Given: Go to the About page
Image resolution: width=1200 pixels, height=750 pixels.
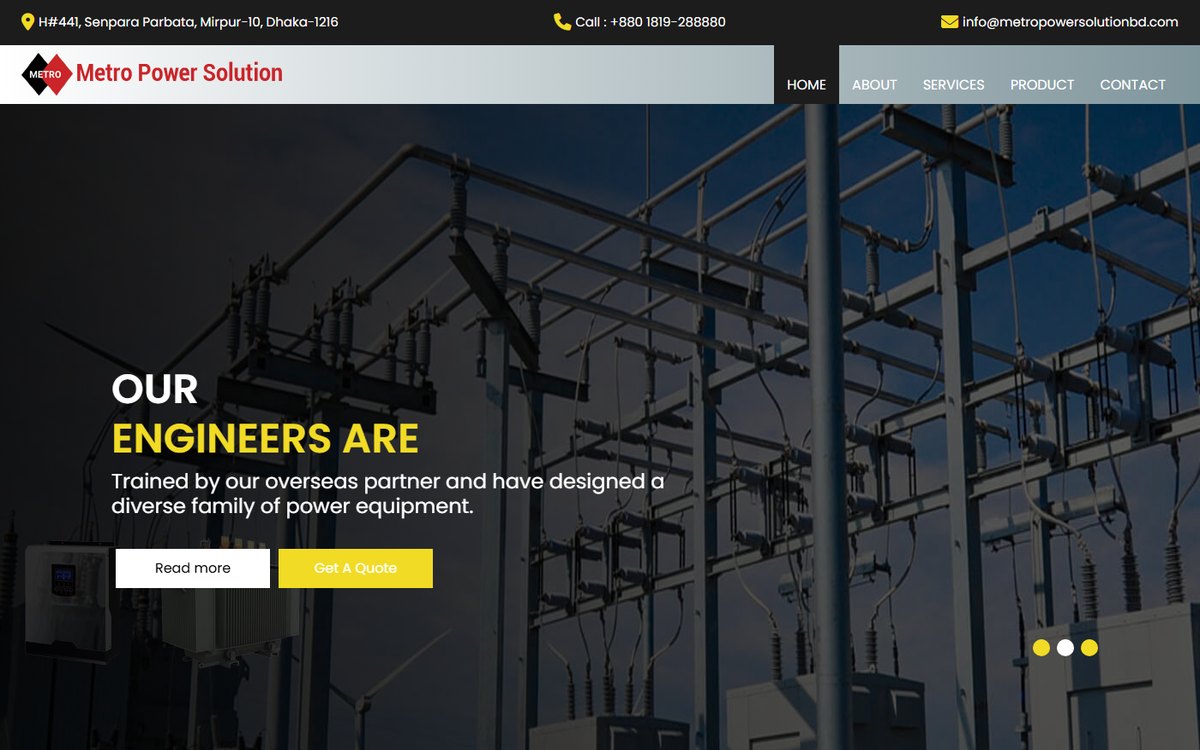Looking at the screenshot, I should tap(874, 85).
